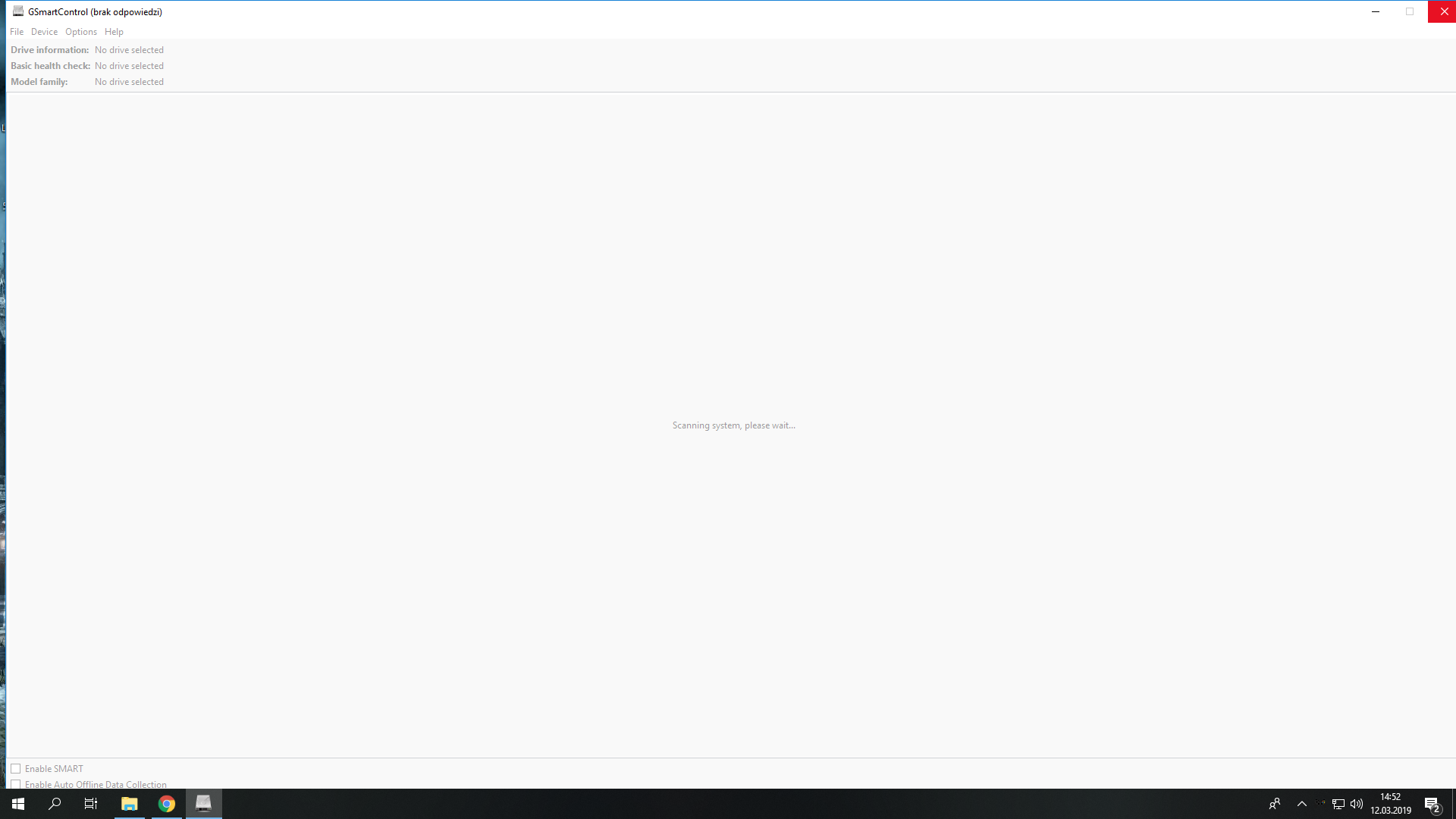The width and height of the screenshot is (1456, 819).
Task: Open the volume tray icon
Action: pyautogui.click(x=1357, y=804)
